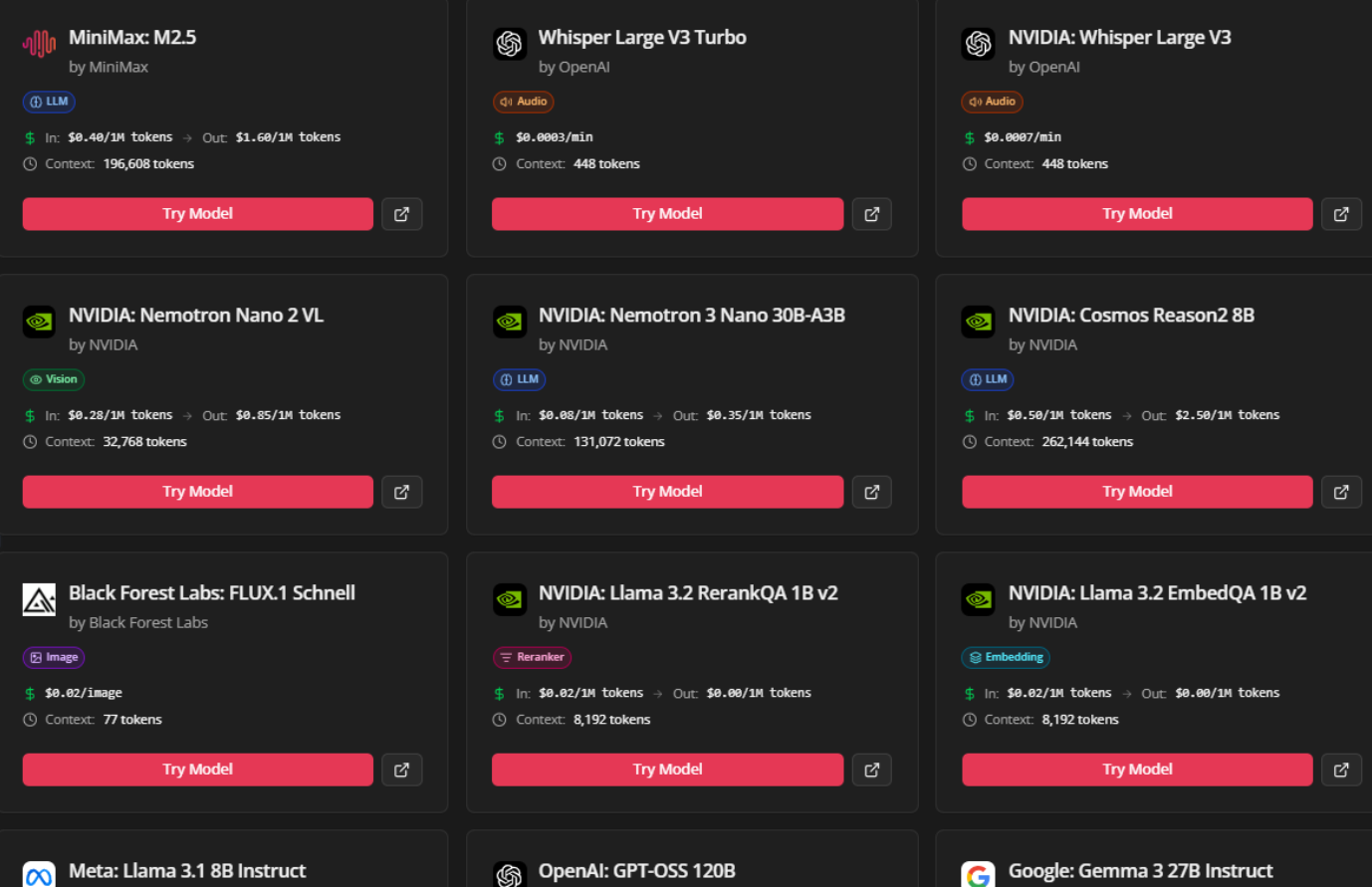The width and height of the screenshot is (1372, 887).
Task: Click the Audio tag on NVIDIA: Whisper Large V3
Action: pyautogui.click(x=993, y=102)
